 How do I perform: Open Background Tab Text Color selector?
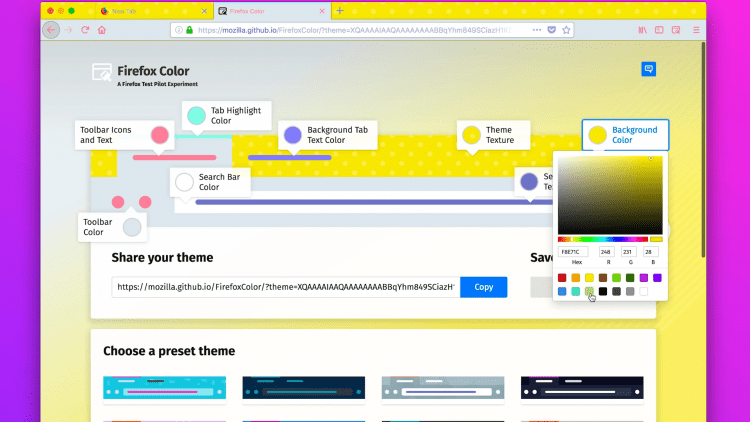328,135
